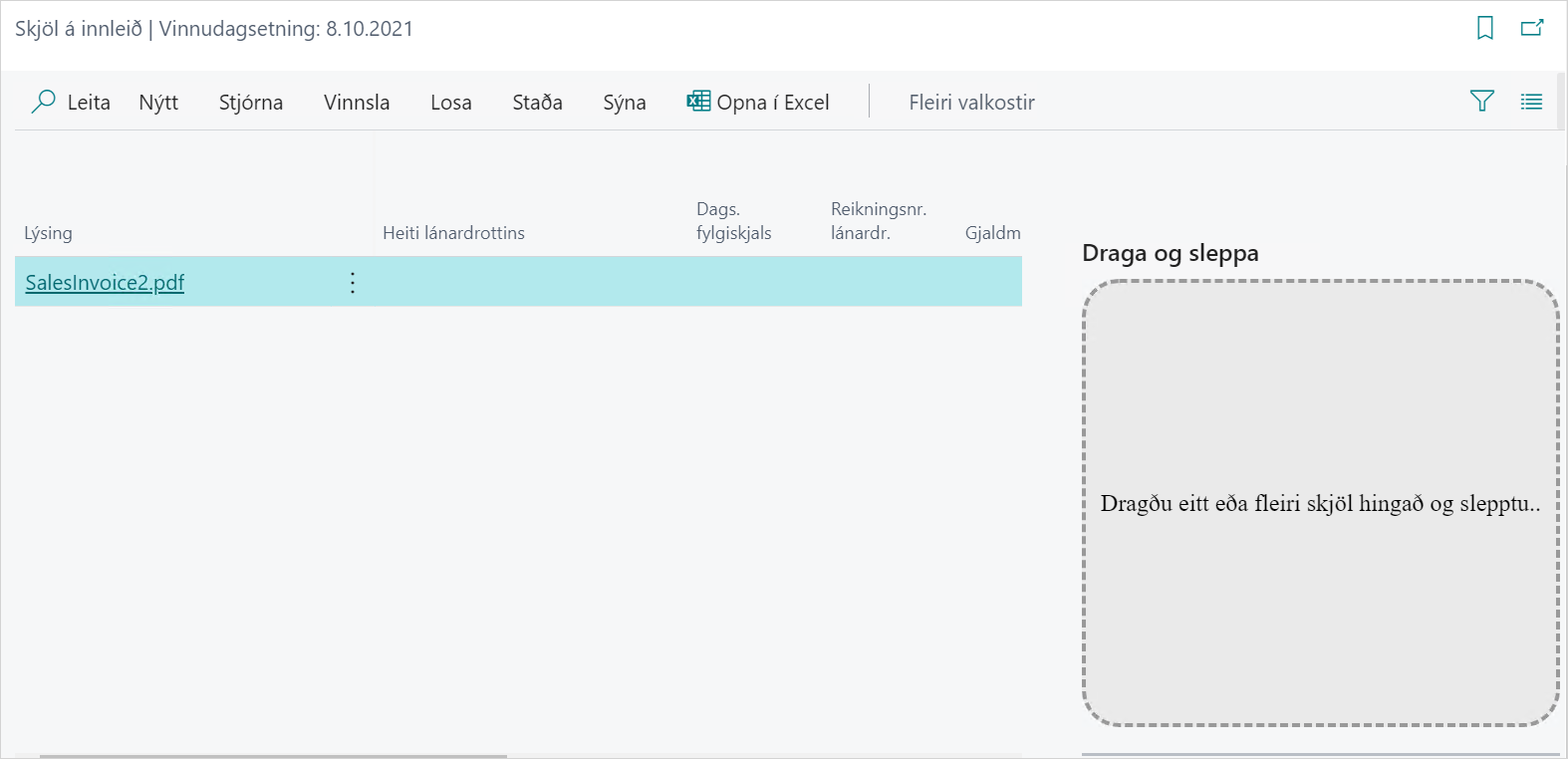Screen dimensions: 1568x759
Task: Click Fleiri valkostir to show more options
Action: (971, 103)
